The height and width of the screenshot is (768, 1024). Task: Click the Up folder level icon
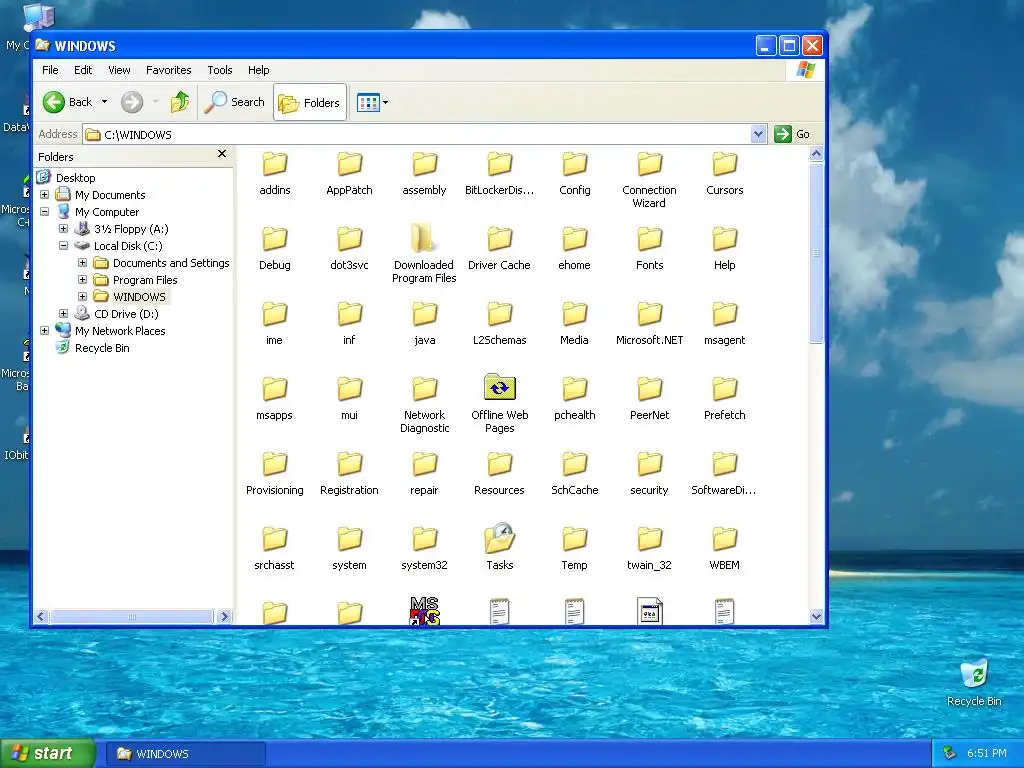click(x=180, y=102)
